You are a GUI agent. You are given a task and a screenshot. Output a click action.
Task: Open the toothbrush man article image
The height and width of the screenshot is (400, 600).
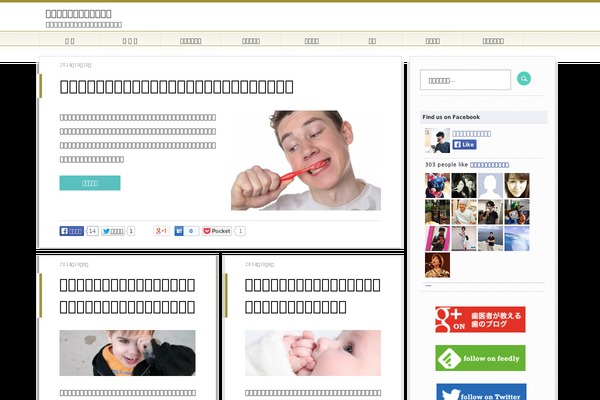click(306, 160)
